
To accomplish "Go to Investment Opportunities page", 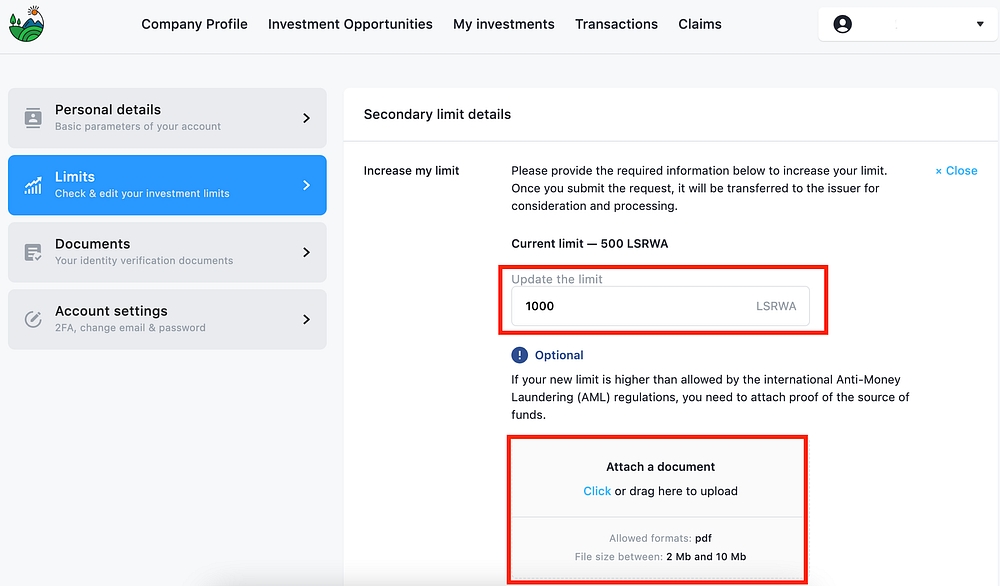I will [350, 24].
